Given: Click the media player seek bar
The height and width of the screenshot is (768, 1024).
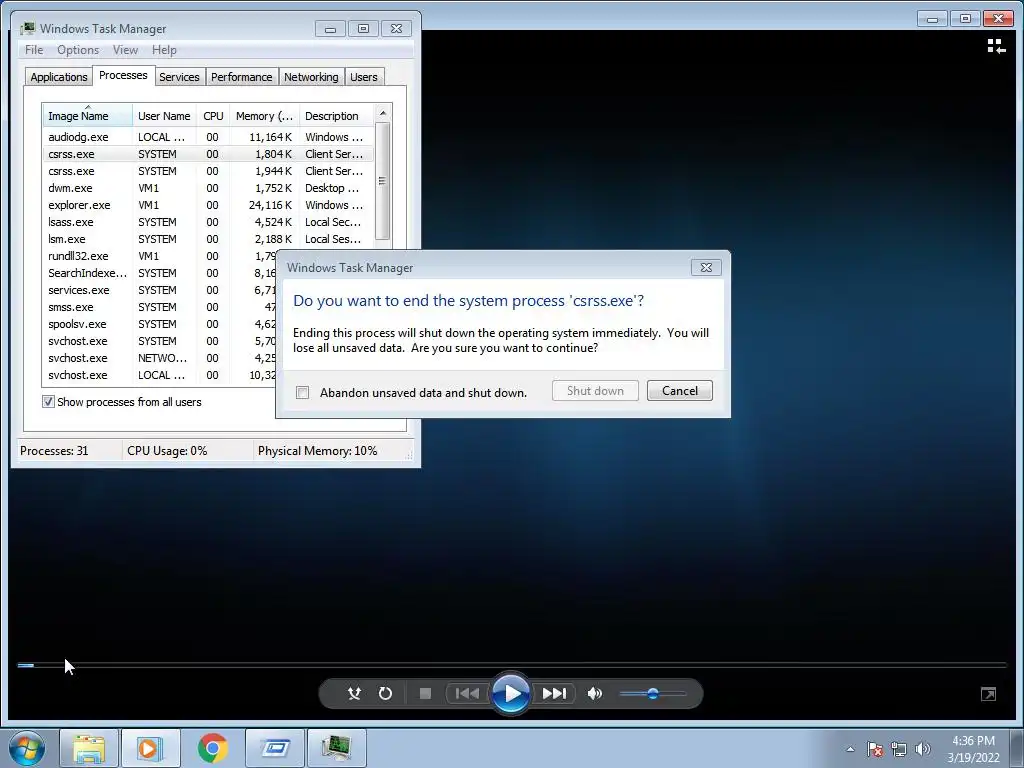Looking at the screenshot, I should 512,665.
